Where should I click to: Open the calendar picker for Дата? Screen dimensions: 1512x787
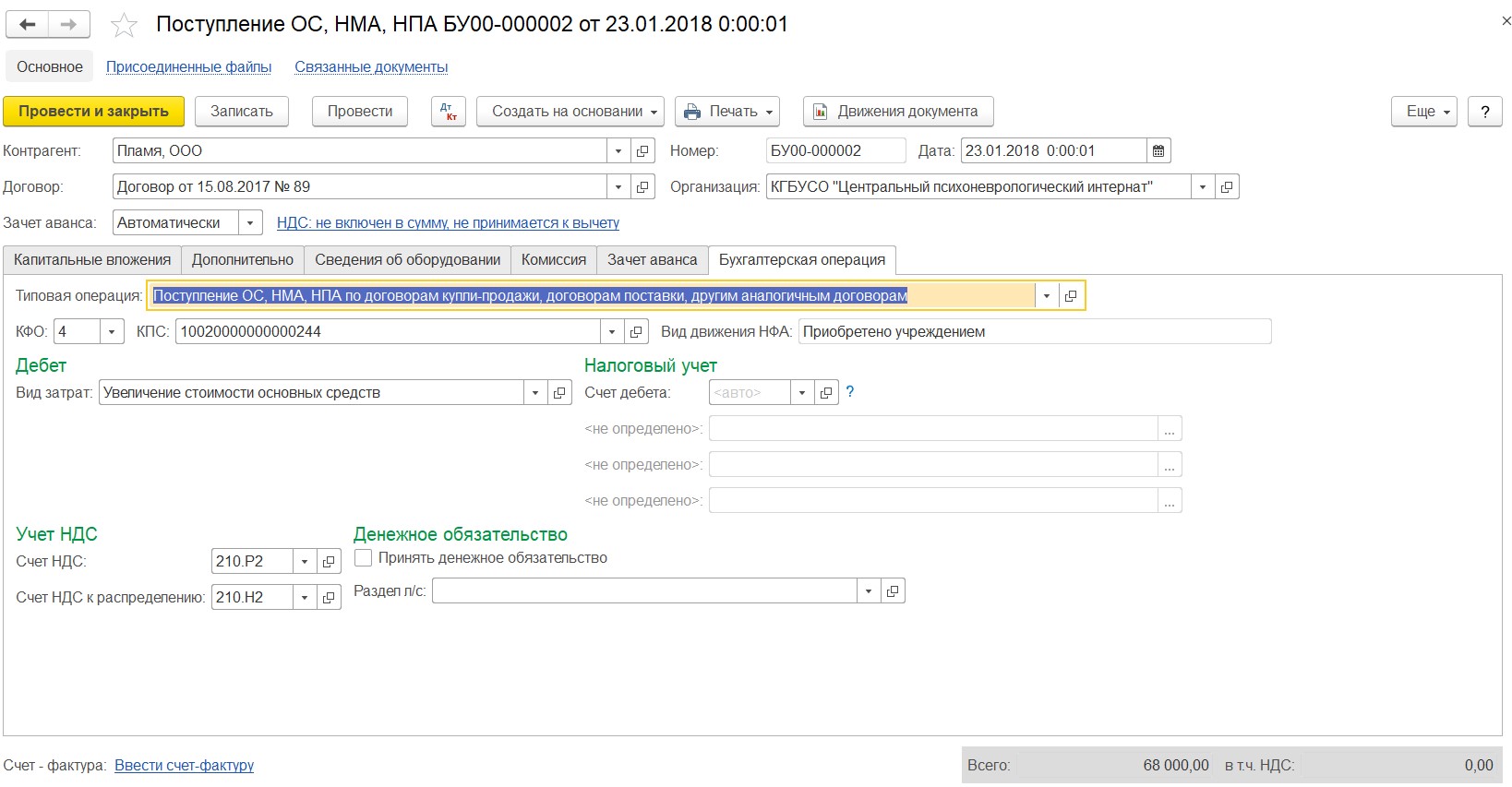[1158, 150]
